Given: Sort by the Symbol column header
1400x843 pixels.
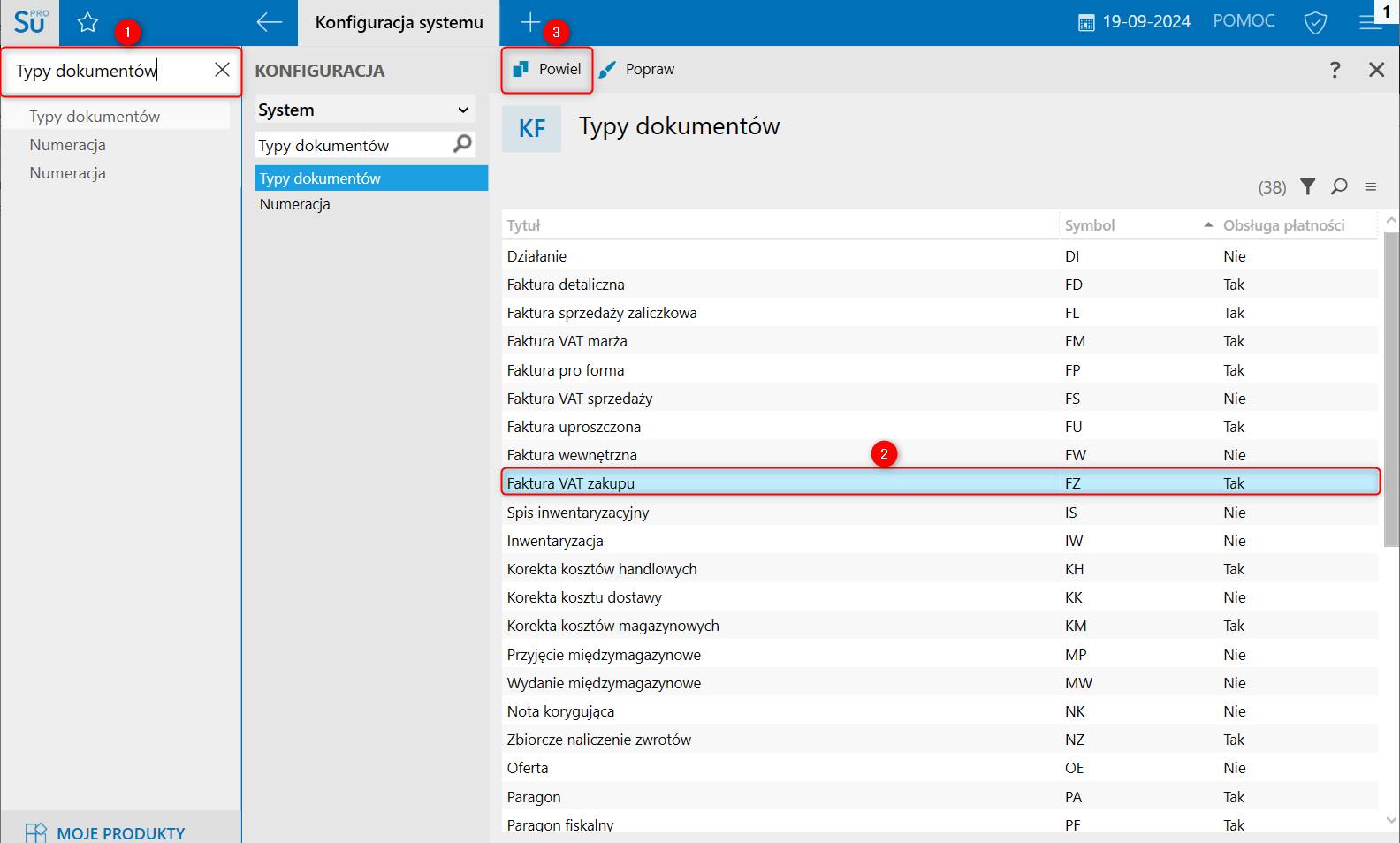Looking at the screenshot, I should tap(1137, 225).
